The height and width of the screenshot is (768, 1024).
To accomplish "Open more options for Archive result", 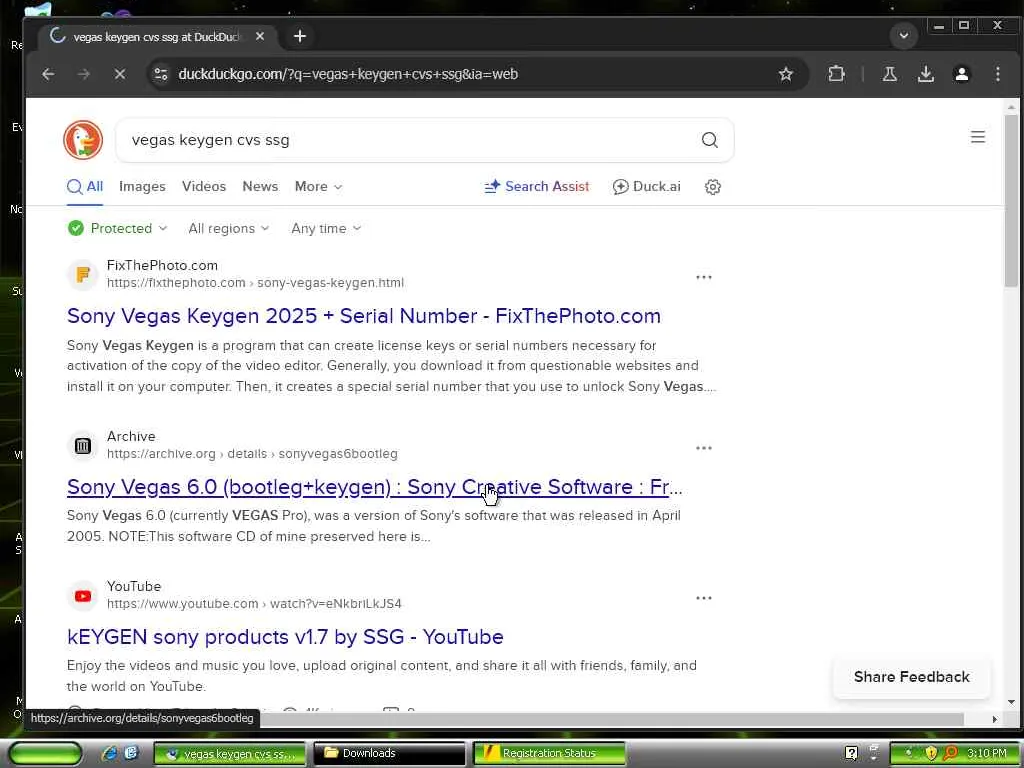I will 703,448.
